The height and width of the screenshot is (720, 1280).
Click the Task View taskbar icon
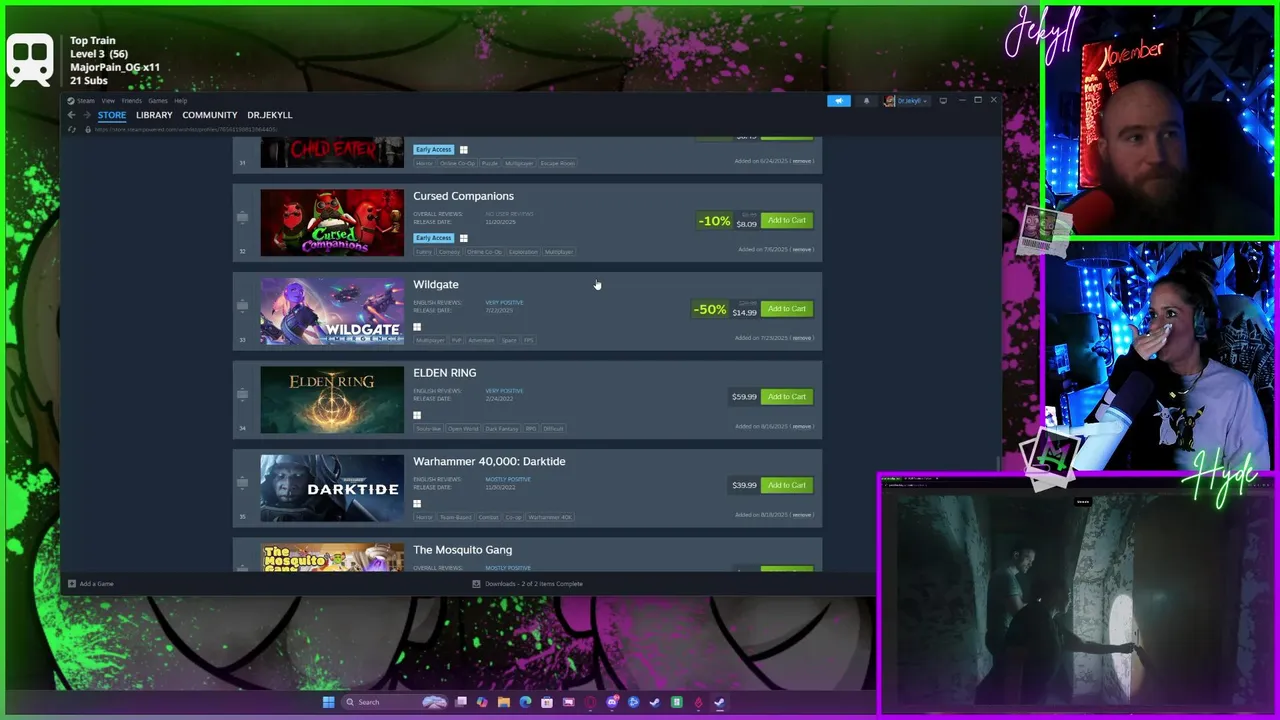pyautogui.click(x=461, y=702)
